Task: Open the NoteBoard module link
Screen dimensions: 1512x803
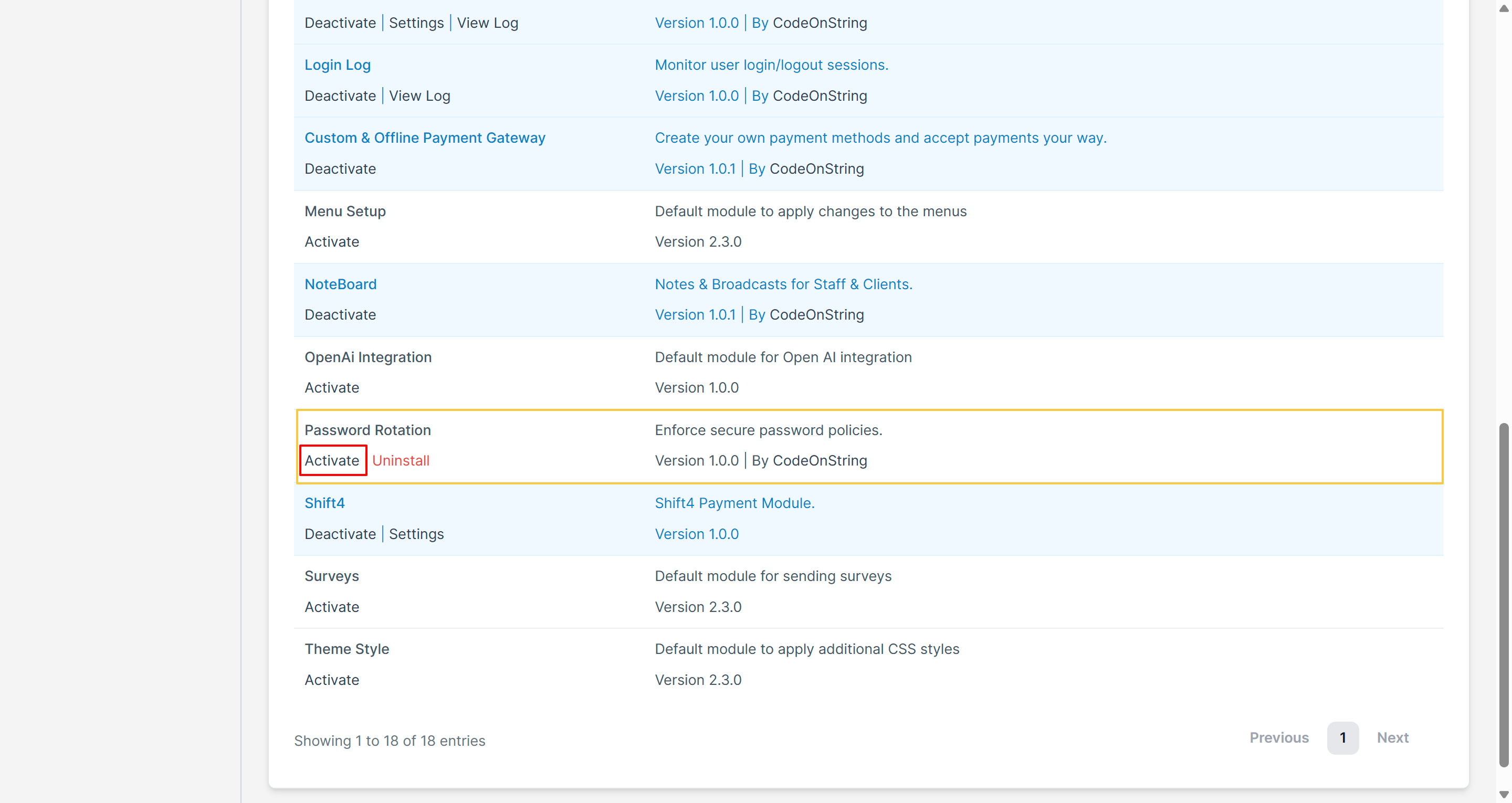Action: pos(340,284)
